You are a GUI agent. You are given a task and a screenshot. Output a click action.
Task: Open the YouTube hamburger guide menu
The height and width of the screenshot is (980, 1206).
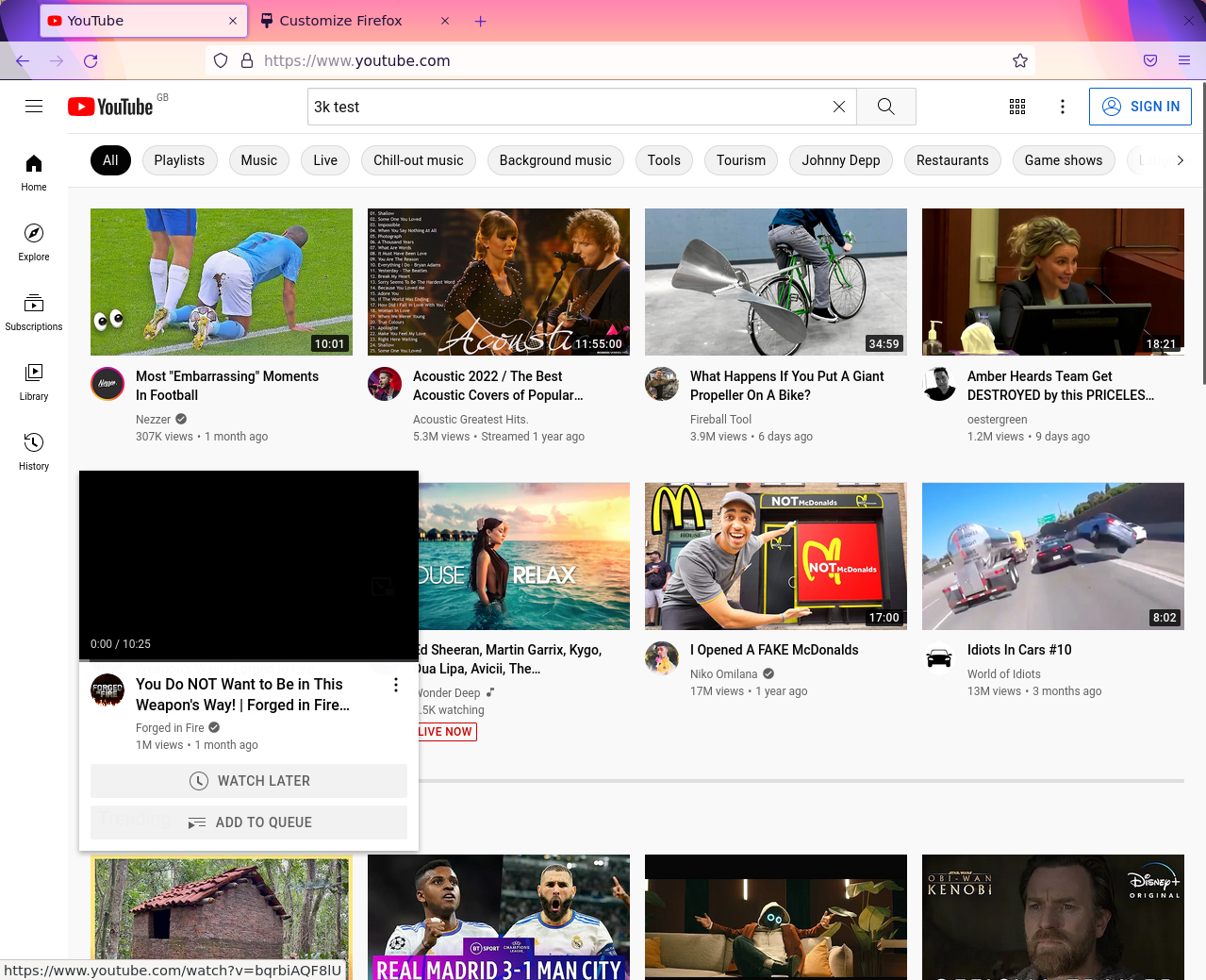pyautogui.click(x=34, y=107)
